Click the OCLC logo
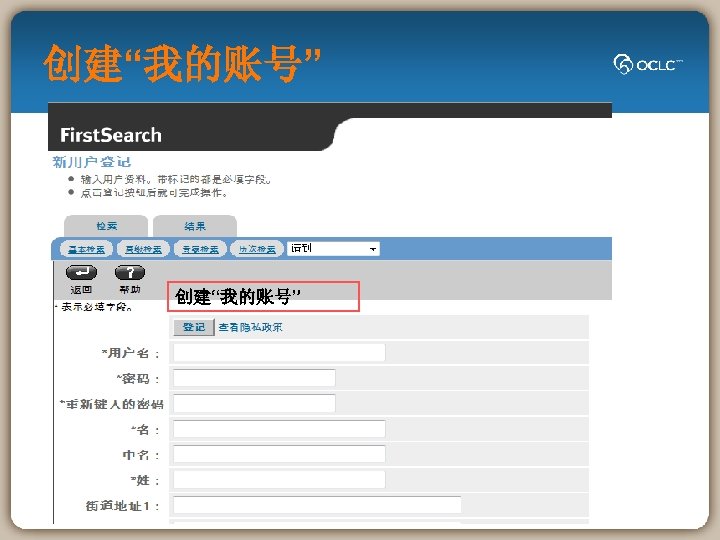Viewport: 720px width, 540px height. click(647, 64)
